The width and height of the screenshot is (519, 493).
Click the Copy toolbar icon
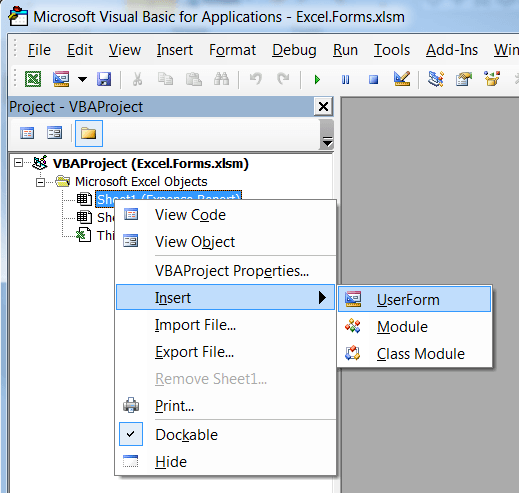(x=165, y=79)
